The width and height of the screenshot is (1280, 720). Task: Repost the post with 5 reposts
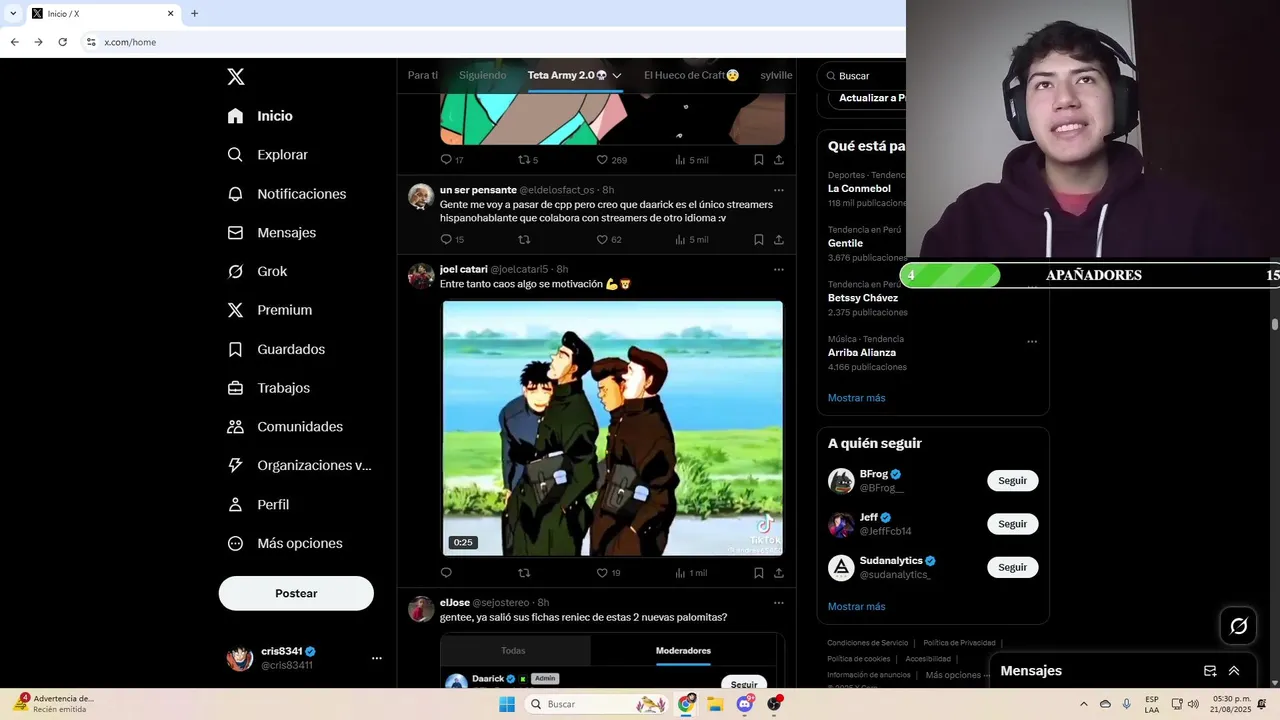coord(524,159)
